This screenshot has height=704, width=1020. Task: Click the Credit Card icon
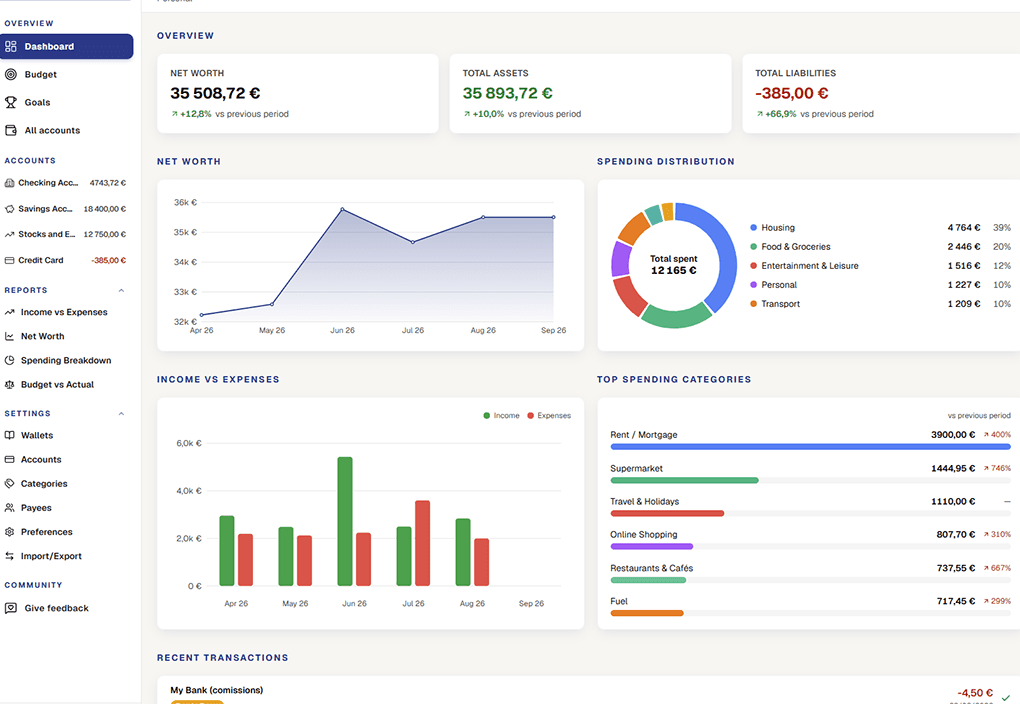point(9,260)
